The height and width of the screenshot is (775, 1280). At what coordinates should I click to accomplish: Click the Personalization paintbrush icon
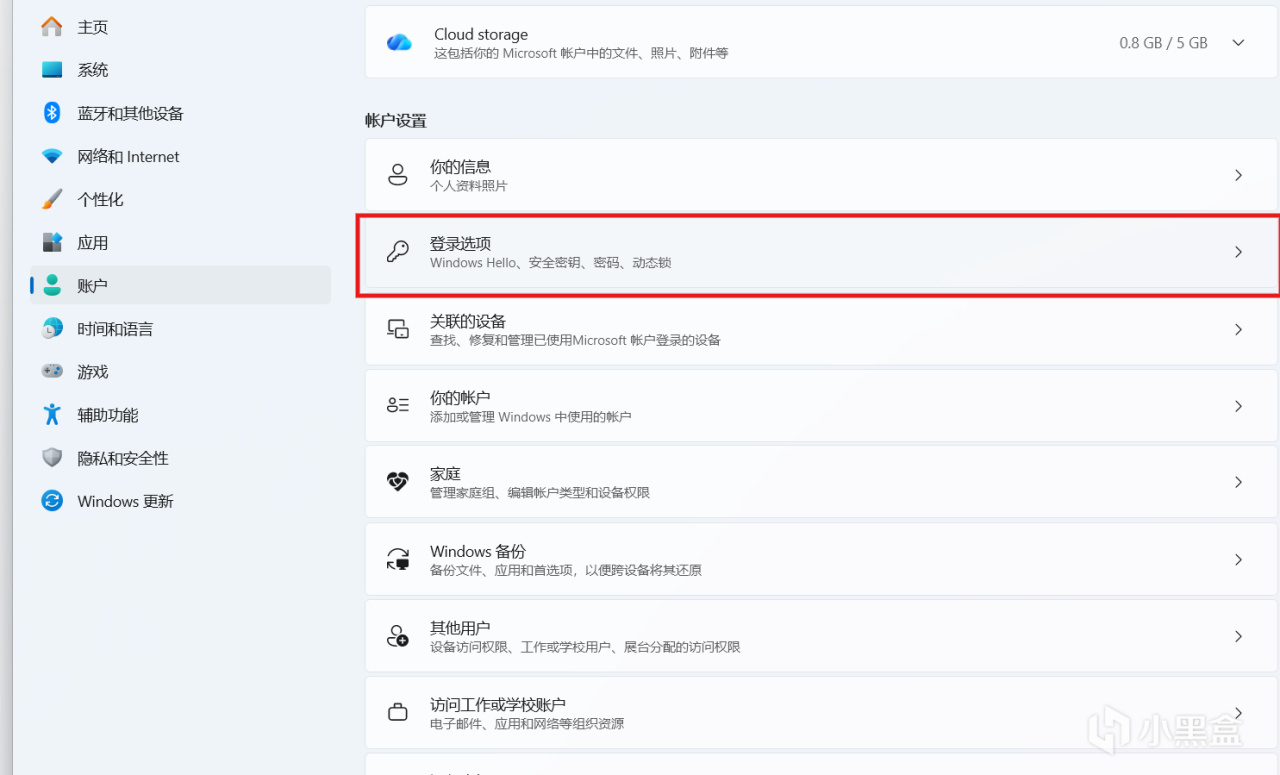(52, 199)
